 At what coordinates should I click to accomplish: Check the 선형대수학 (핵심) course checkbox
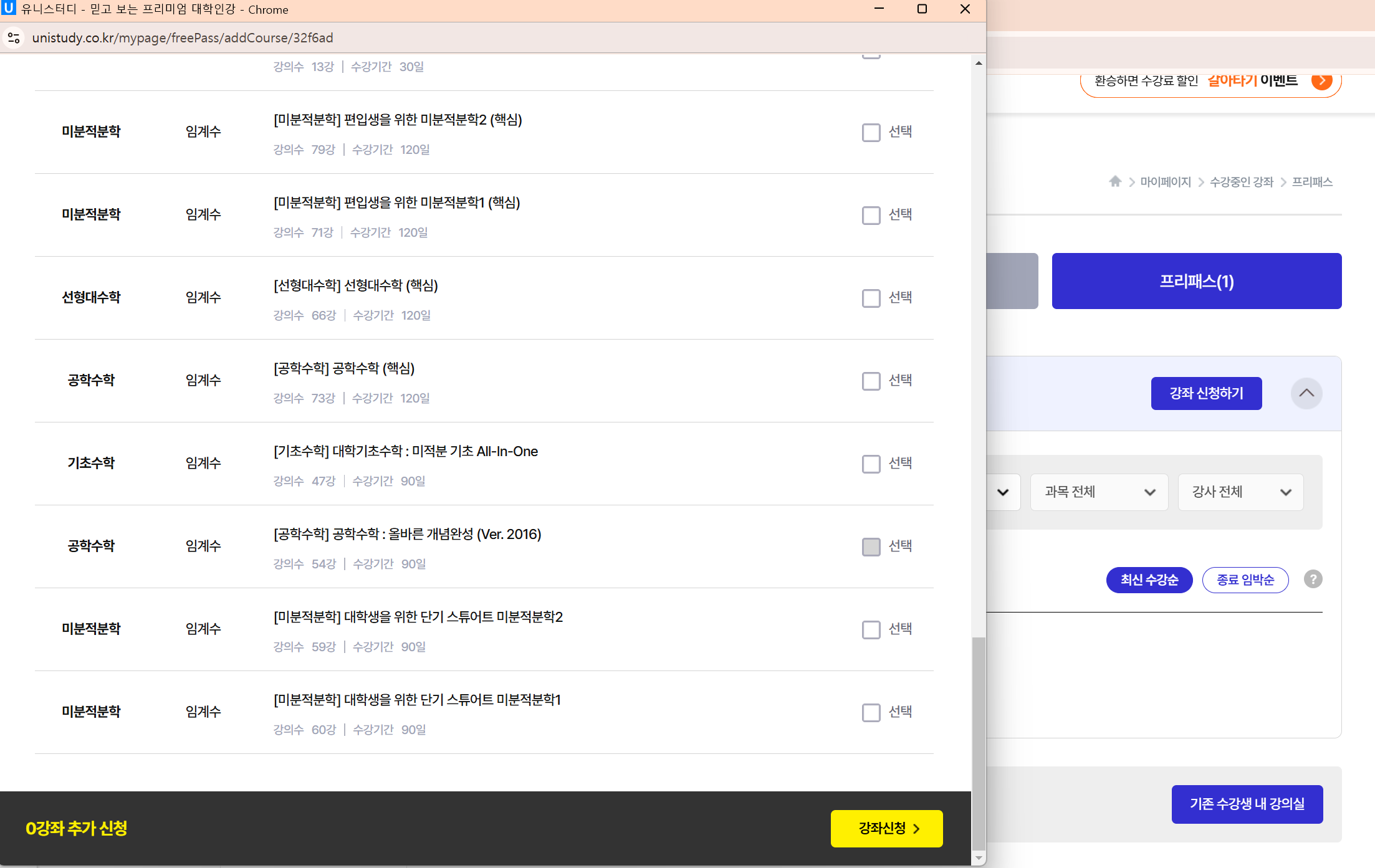pos(871,298)
